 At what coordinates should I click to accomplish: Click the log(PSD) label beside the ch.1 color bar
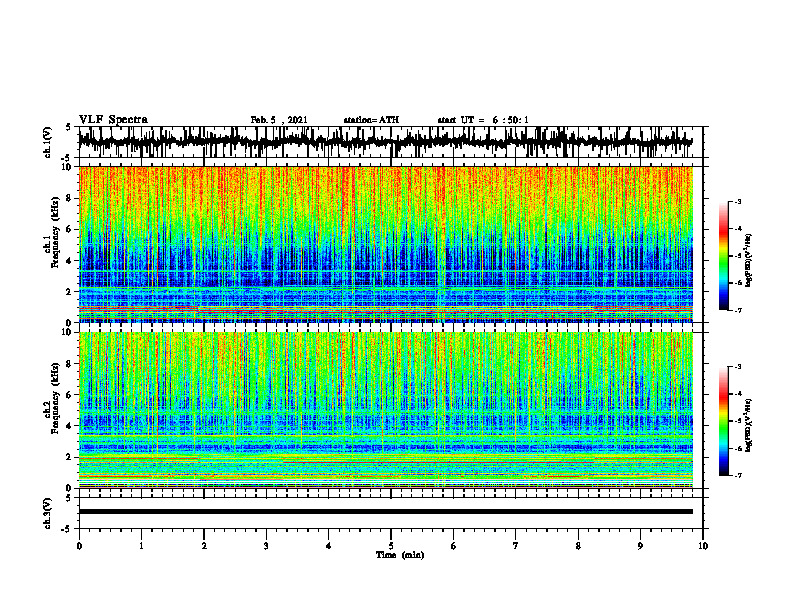pyautogui.click(x=749, y=261)
